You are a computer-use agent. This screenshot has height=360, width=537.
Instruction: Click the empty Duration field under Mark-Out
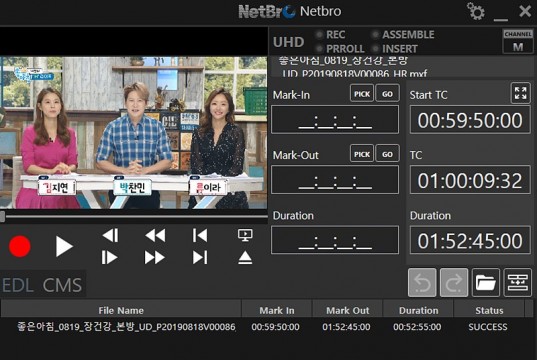(x=335, y=240)
